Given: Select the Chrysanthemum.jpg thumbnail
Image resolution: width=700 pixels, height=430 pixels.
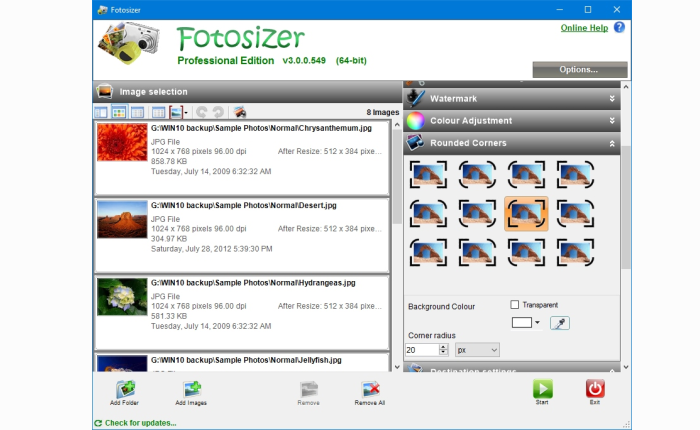Looking at the screenshot, I should (x=122, y=142).
